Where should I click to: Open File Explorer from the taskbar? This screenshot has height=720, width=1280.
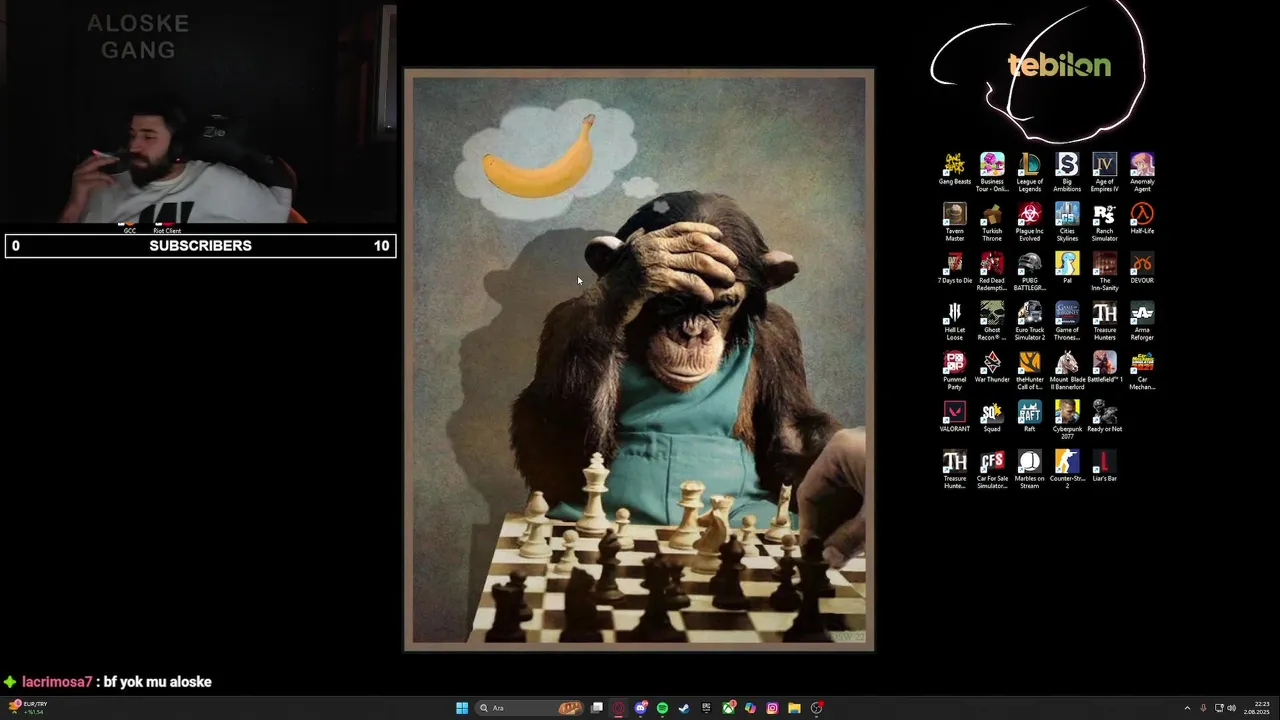794,708
